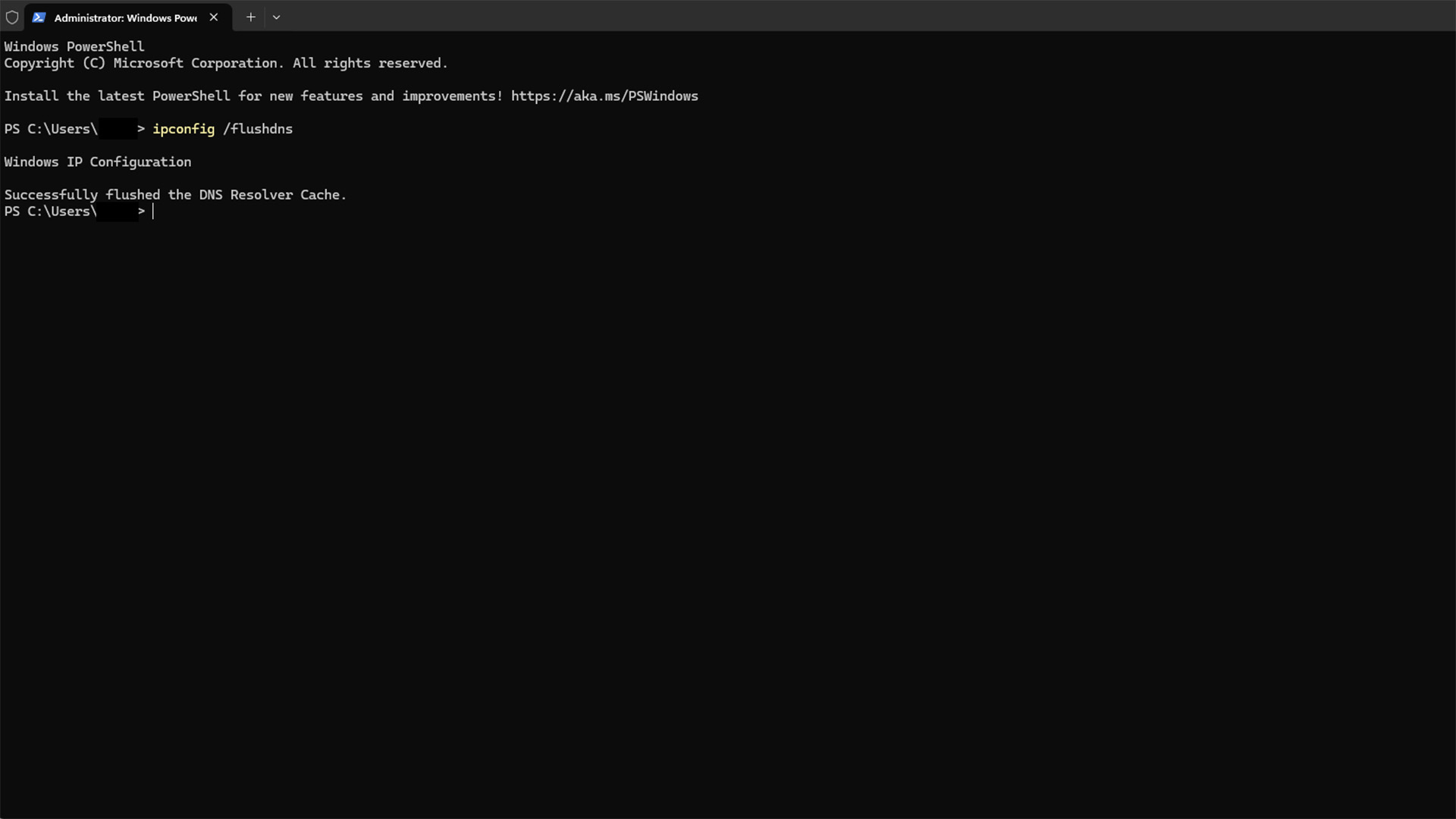
Task: Click the yellow ipconfig command text
Action: pyautogui.click(x=184, y=129)
